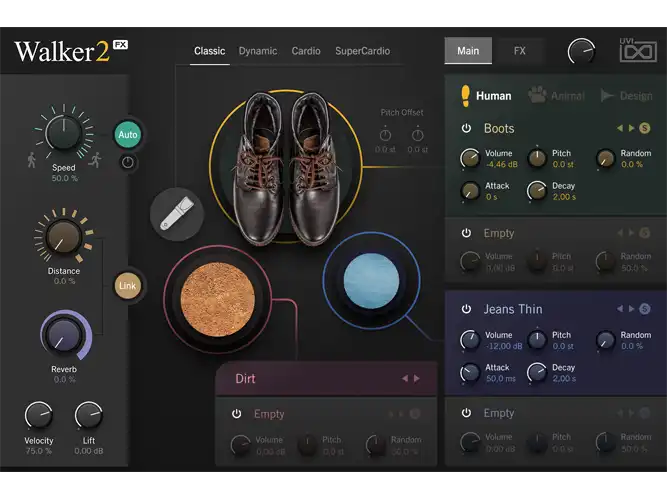Click the Boots Pitch knob
The height and width of the screenshot is (500, 667).
(537, 158)
